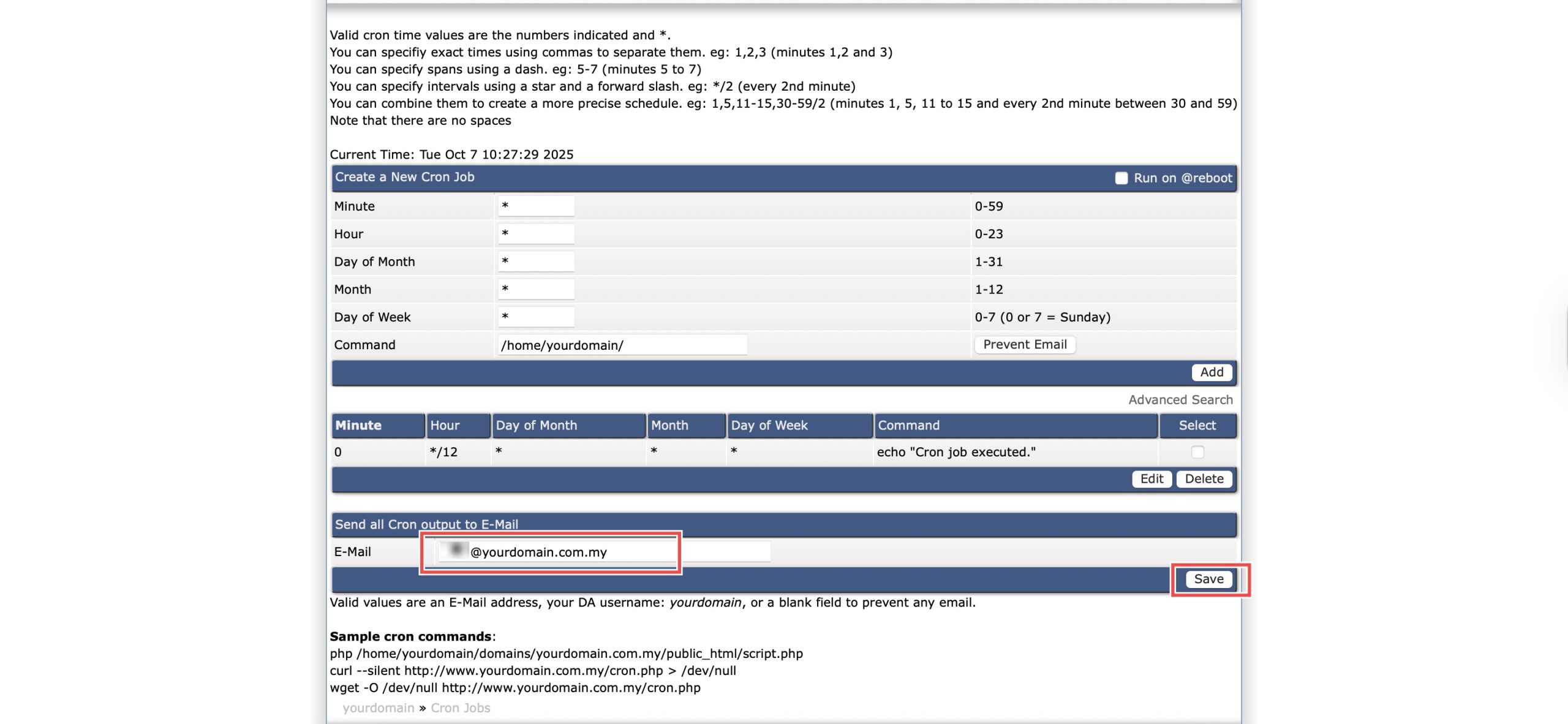Sort by Command column header
This screenshot has height=724, width=1568.
(908, 425)
